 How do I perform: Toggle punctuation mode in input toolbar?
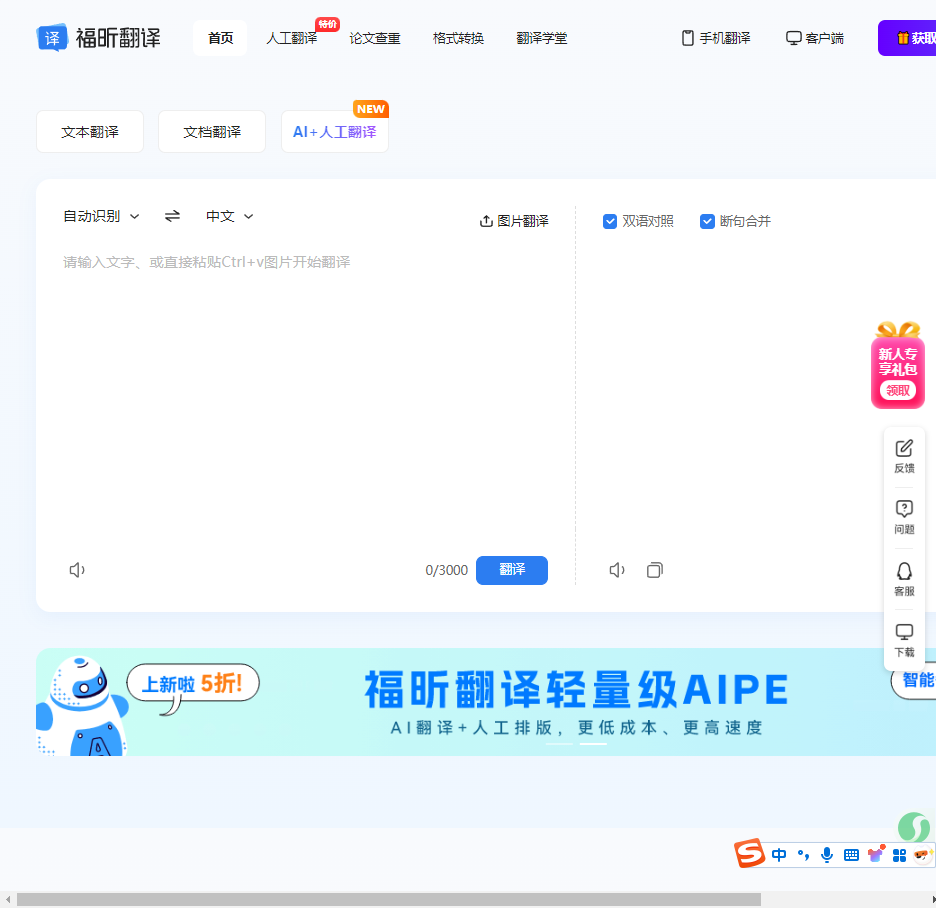point(803,855)
